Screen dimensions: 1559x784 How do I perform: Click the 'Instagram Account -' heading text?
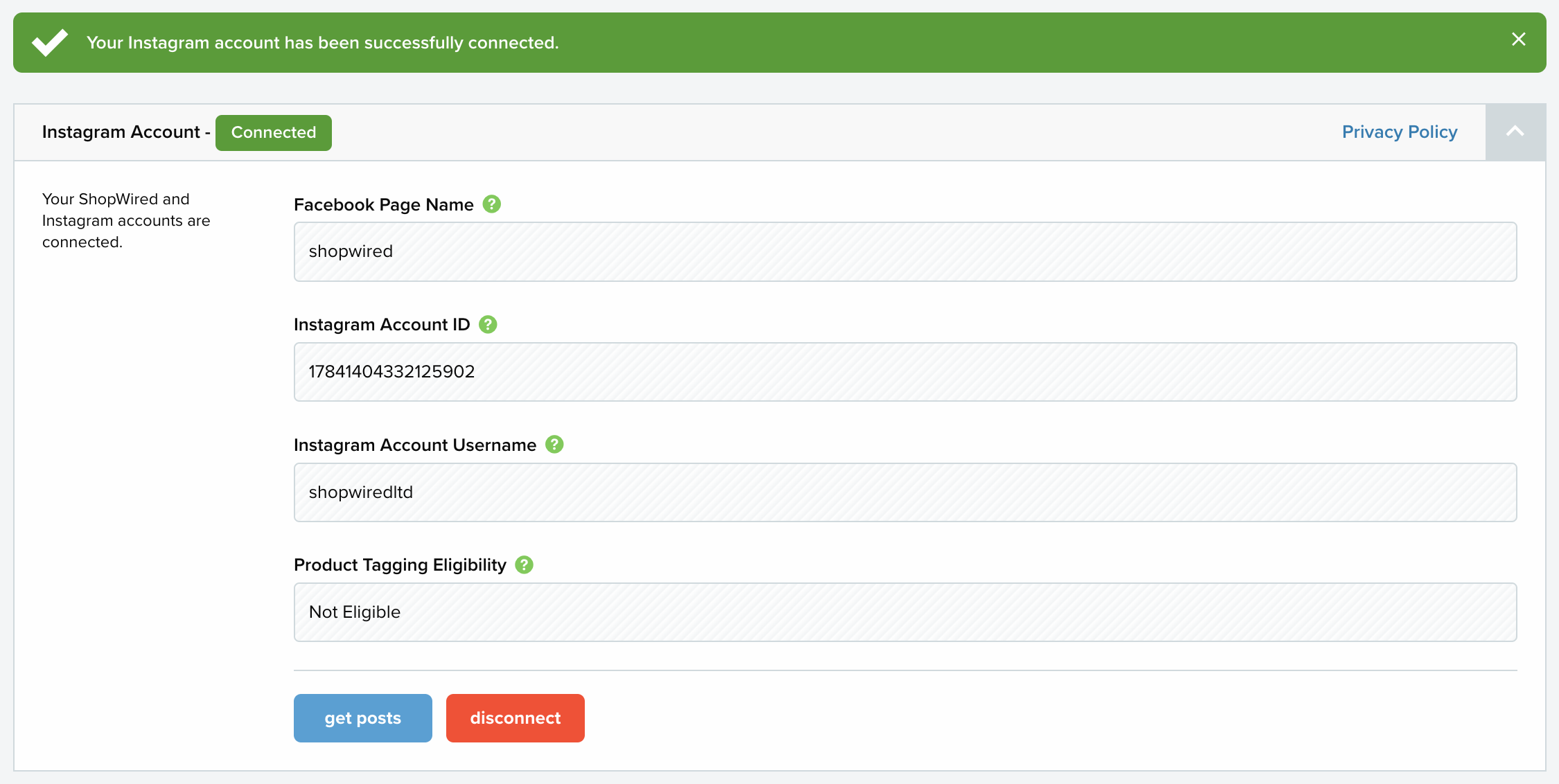click(x=126, y=132)
